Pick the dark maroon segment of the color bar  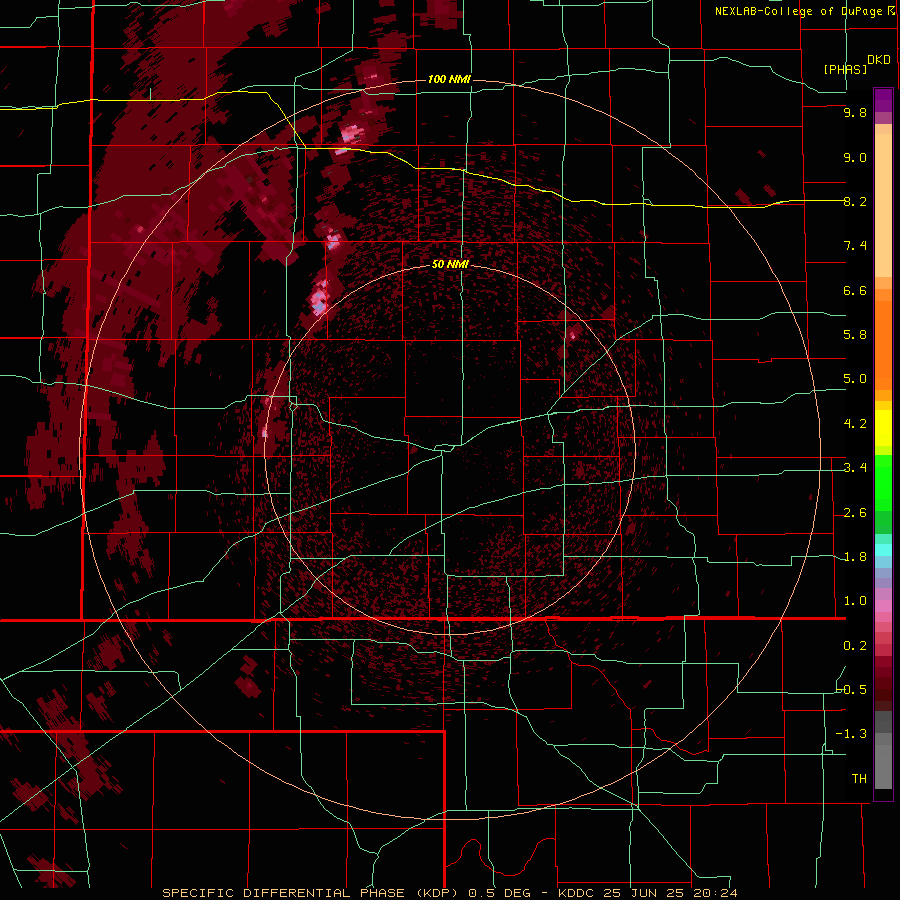pyautogui.click(x=883, y=686)
